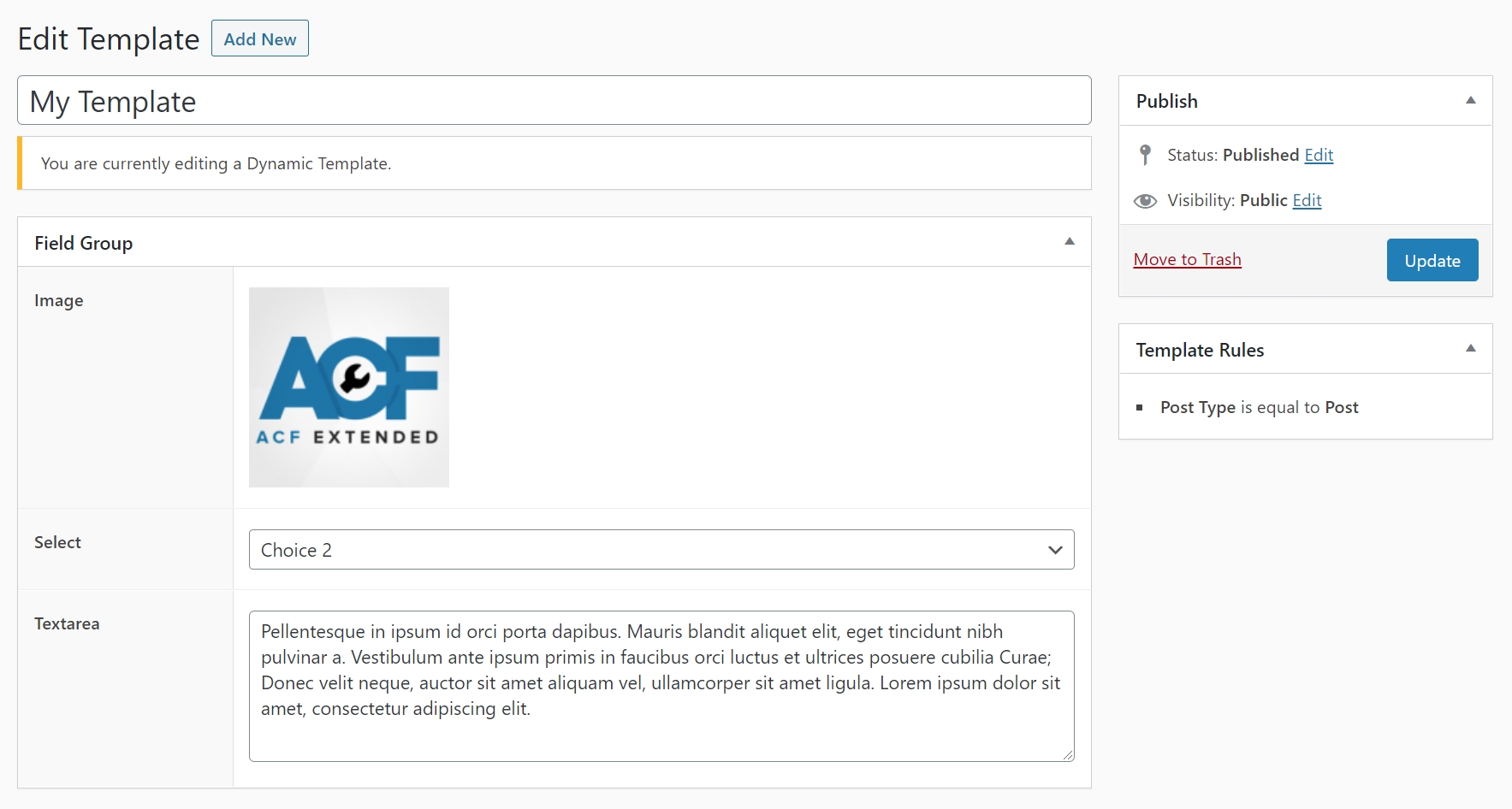Click the status pin icon in Publish

click(1145, 155)
